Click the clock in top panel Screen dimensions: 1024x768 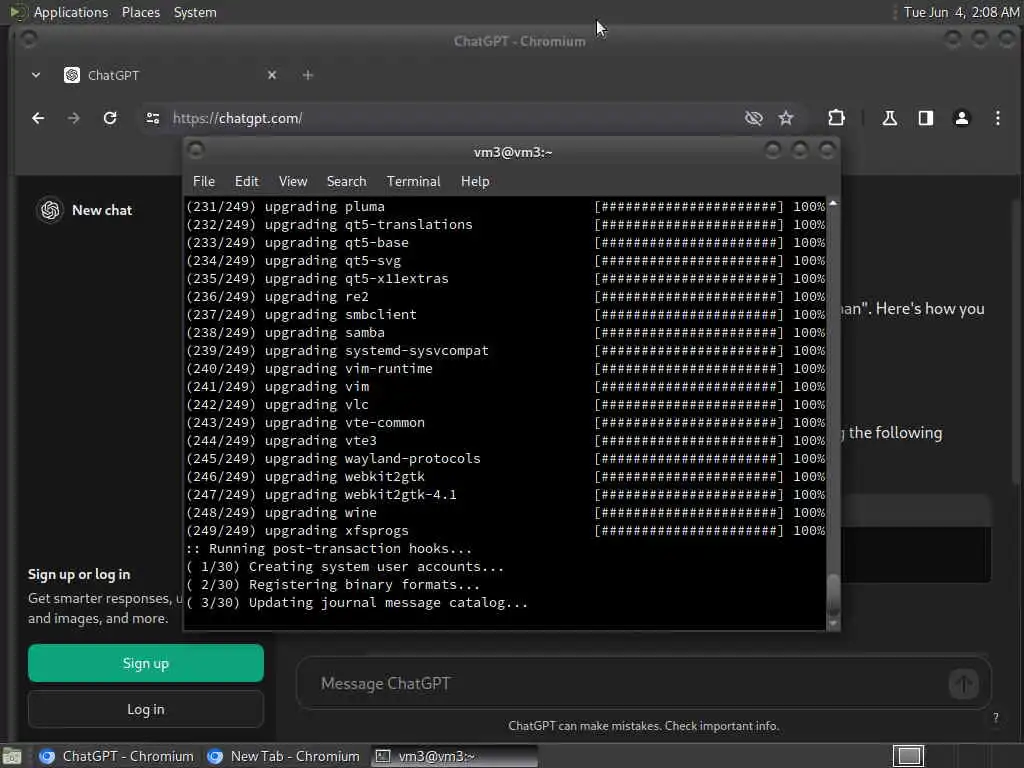pos(961,12)
